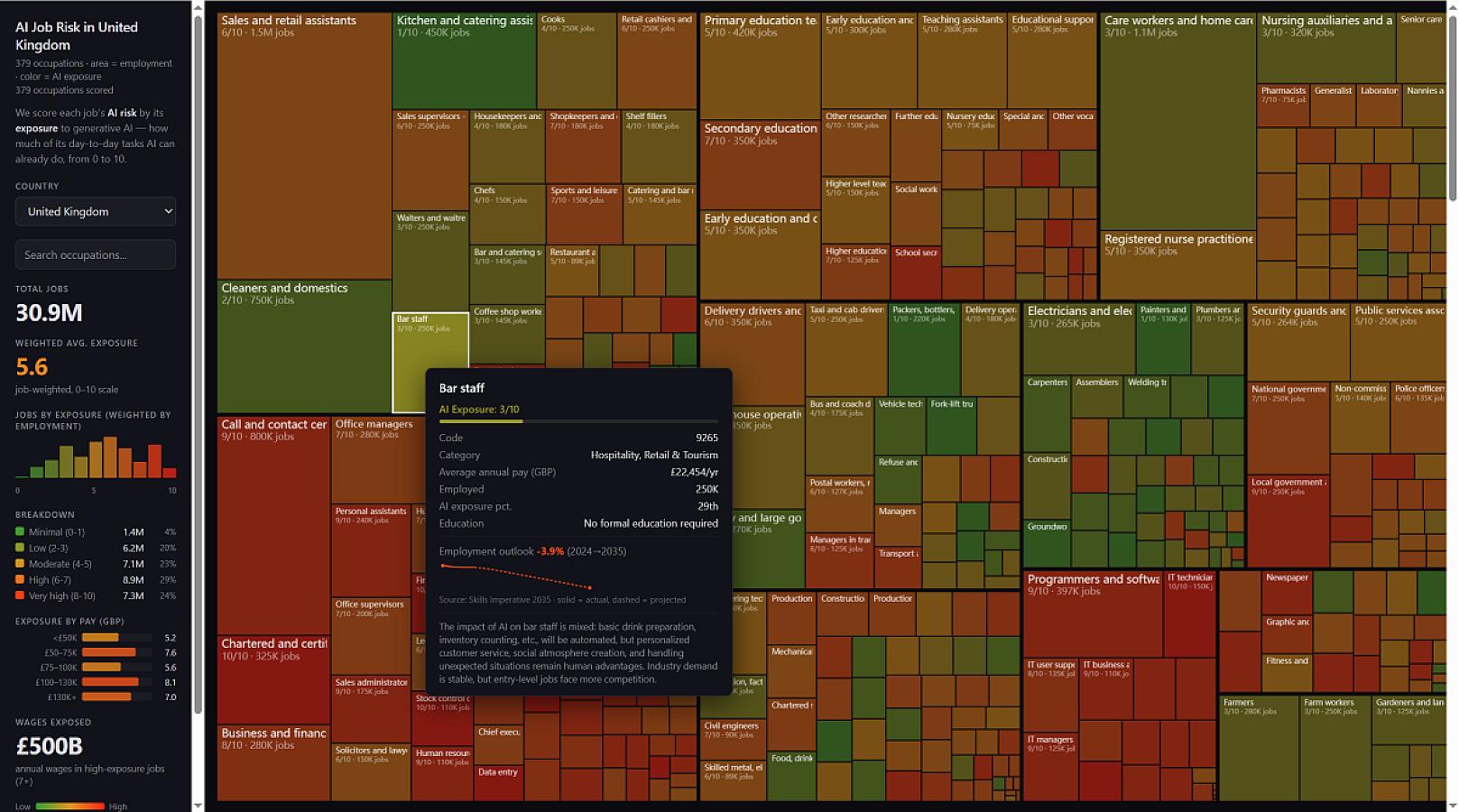Select the Data entry tile
Image resolution: width=1459 pixels, height=812 pixels.
point(498,783)
